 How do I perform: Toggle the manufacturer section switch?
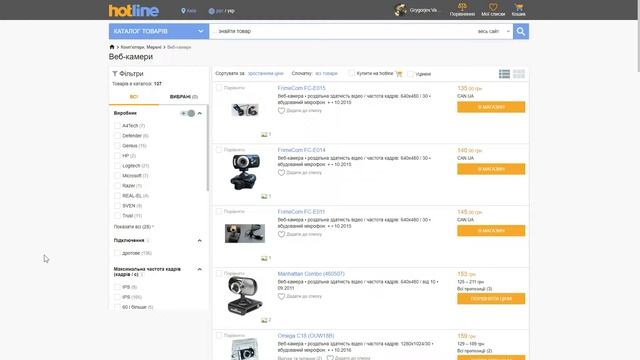pos(188,113)
